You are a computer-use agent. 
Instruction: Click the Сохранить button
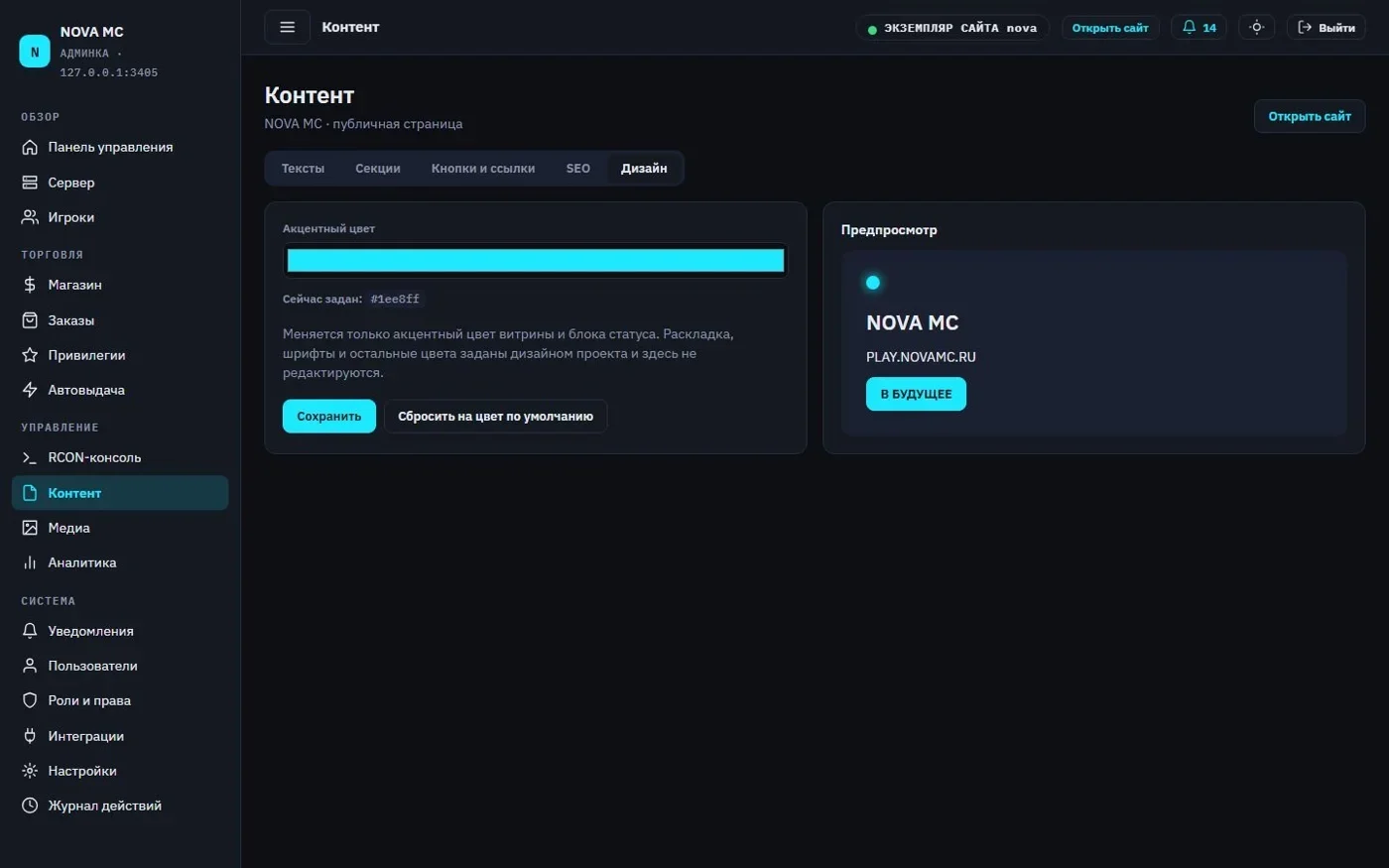point(328,417)
